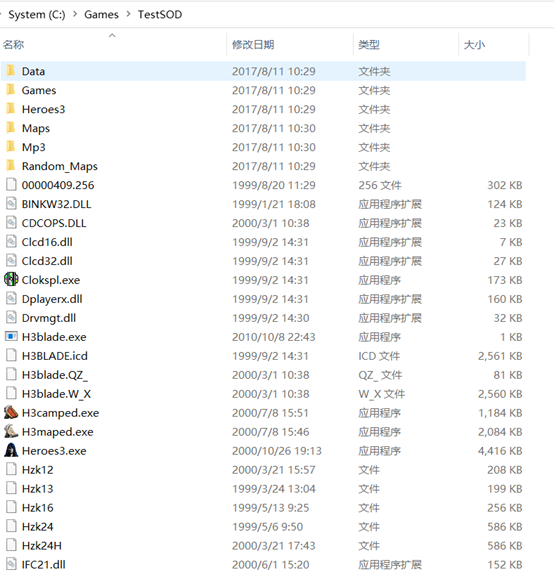Select the Data folder icon

[11, 71]
